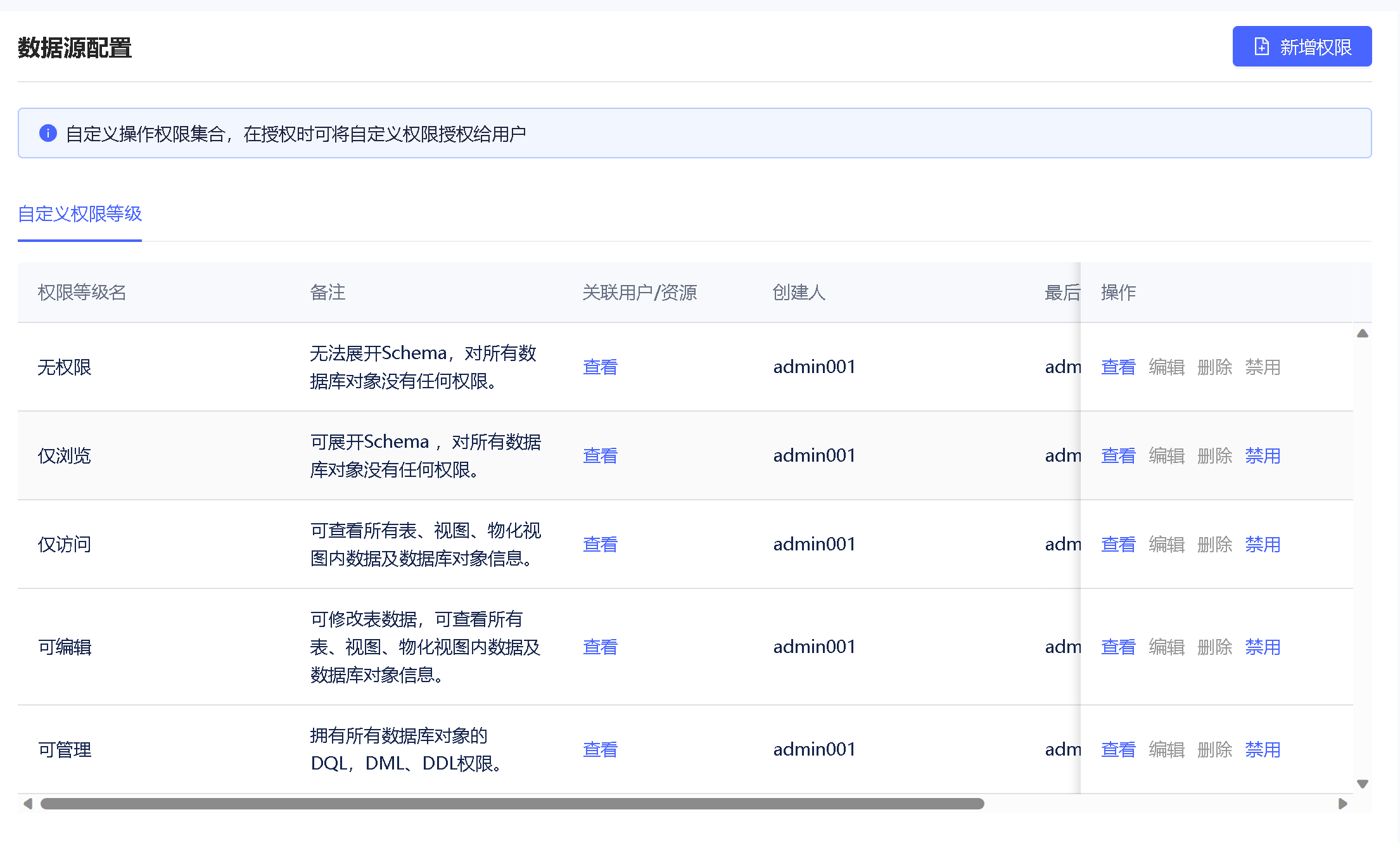Open 查看 in 关联用户 column for 仅访问

click(600, 545)
